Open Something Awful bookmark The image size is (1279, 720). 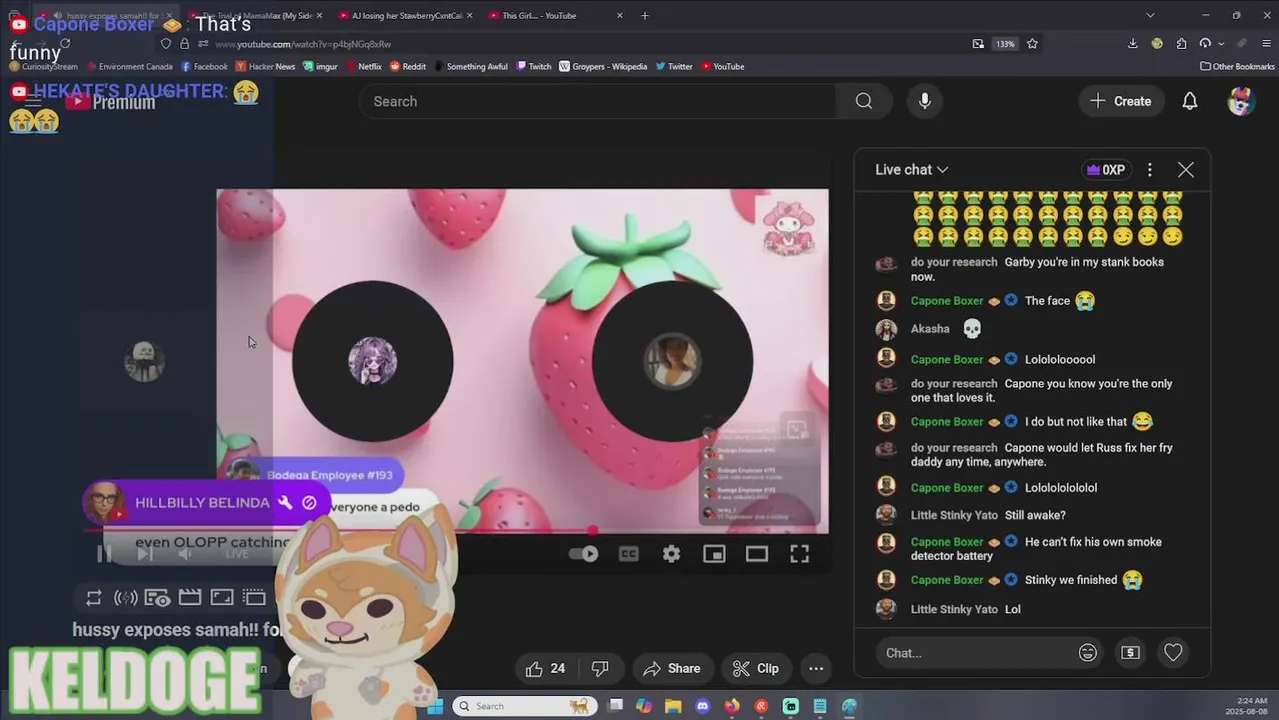[470, 67]
